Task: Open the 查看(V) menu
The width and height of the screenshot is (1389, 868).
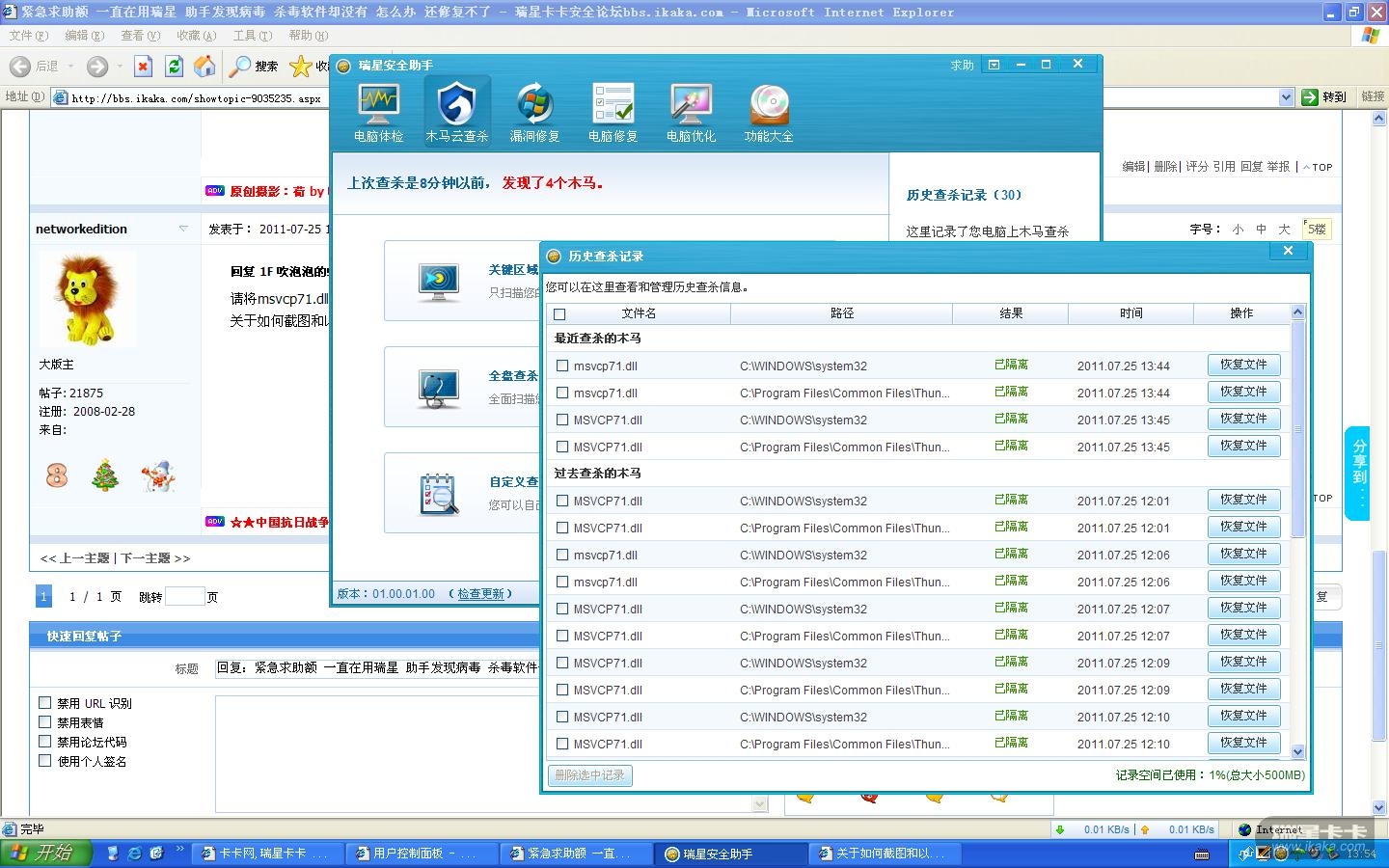Action: click(x=140, y=36)
